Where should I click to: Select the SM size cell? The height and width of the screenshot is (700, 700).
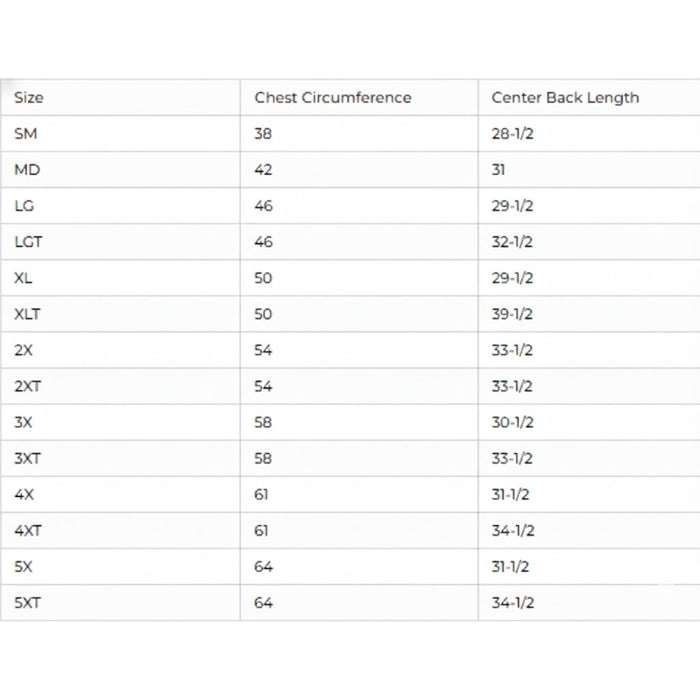(26, 134)
